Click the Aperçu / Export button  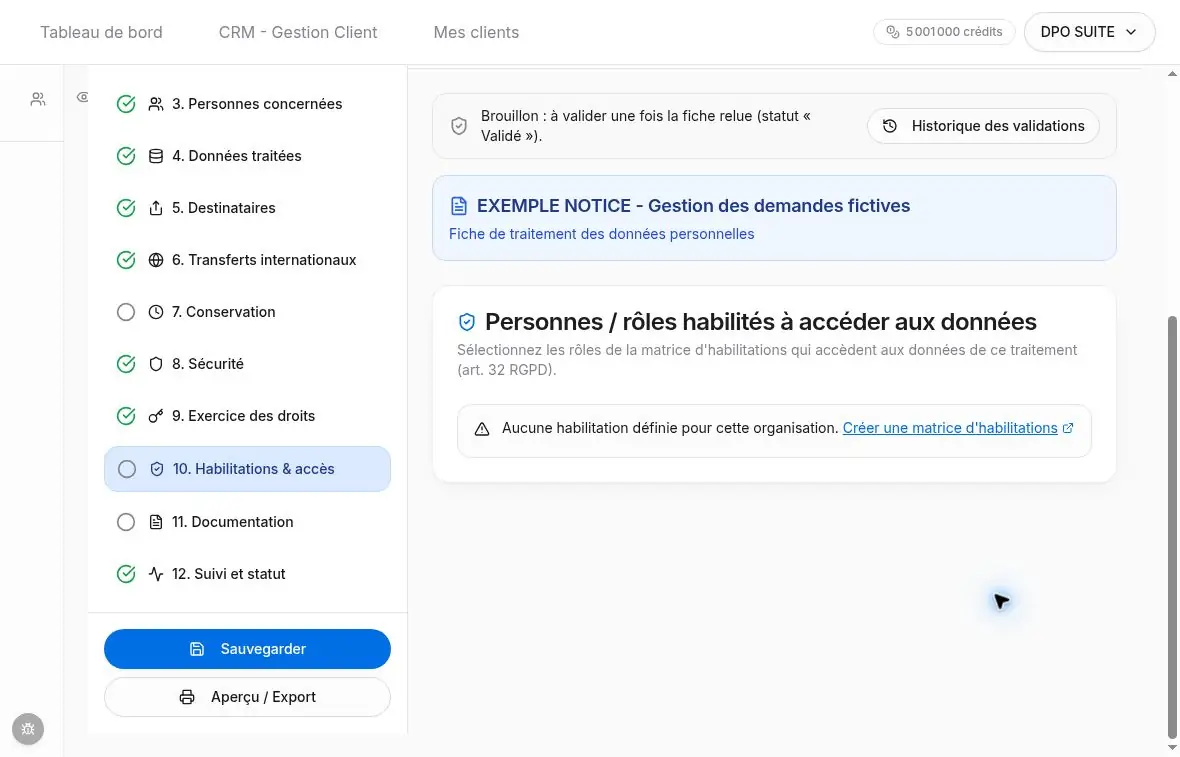247,697
